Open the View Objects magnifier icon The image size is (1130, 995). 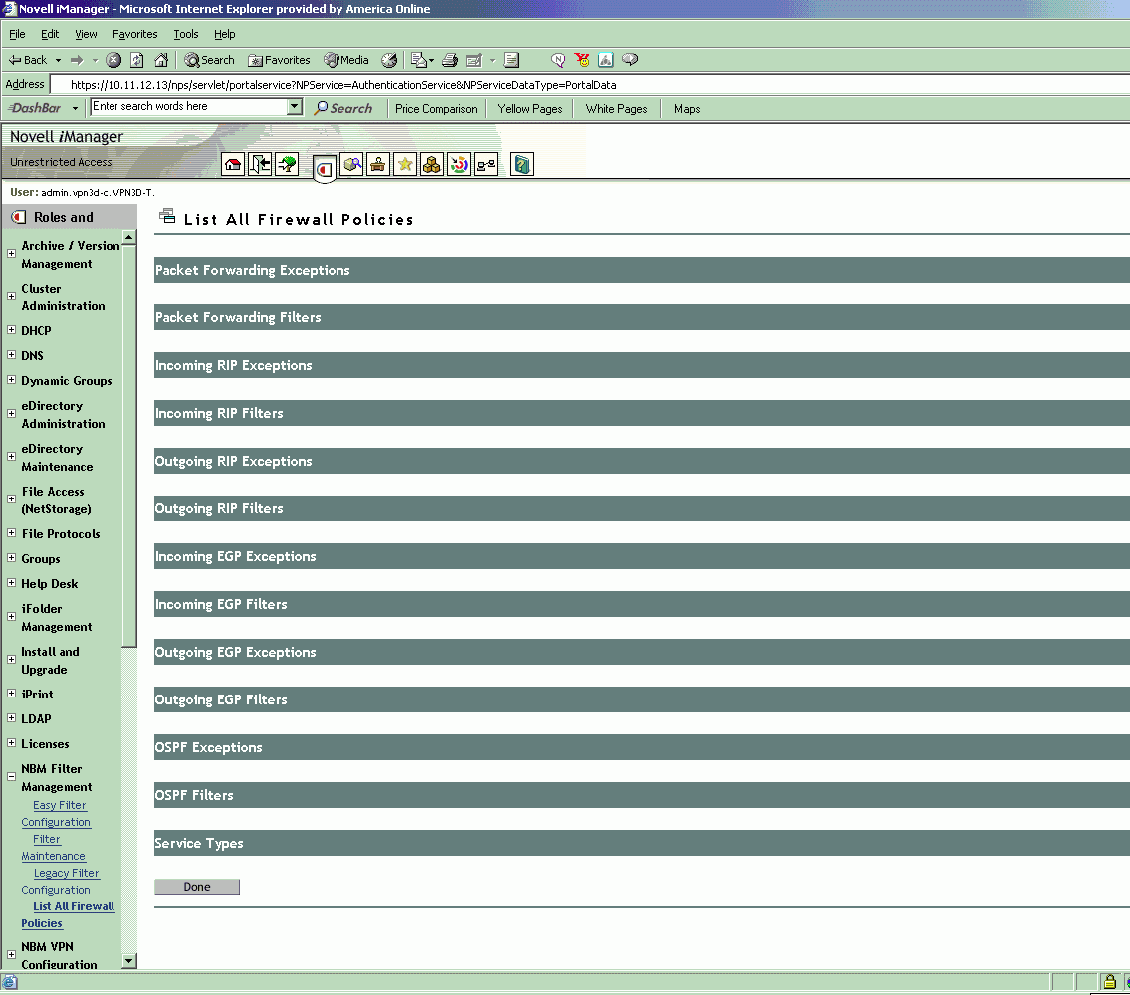[351, 165]
